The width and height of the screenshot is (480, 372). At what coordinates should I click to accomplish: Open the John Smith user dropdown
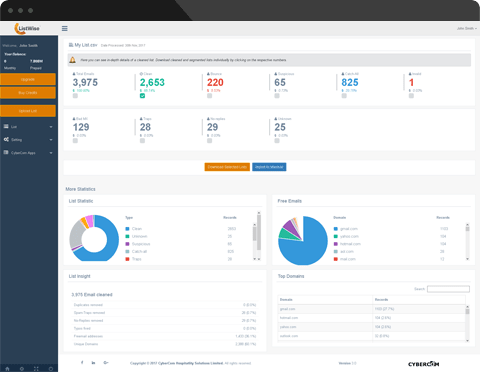[466, 28]
